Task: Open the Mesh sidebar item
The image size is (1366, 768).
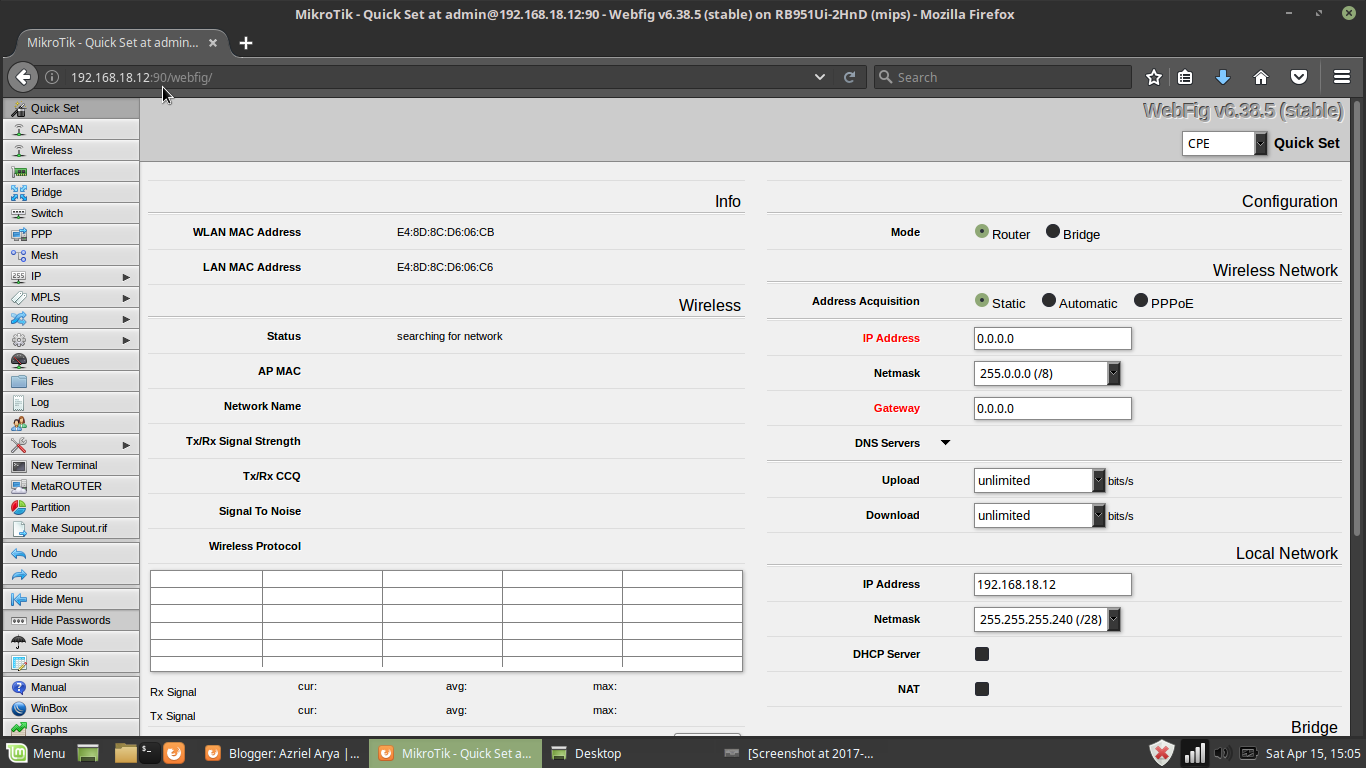Action: pos(70,255)
